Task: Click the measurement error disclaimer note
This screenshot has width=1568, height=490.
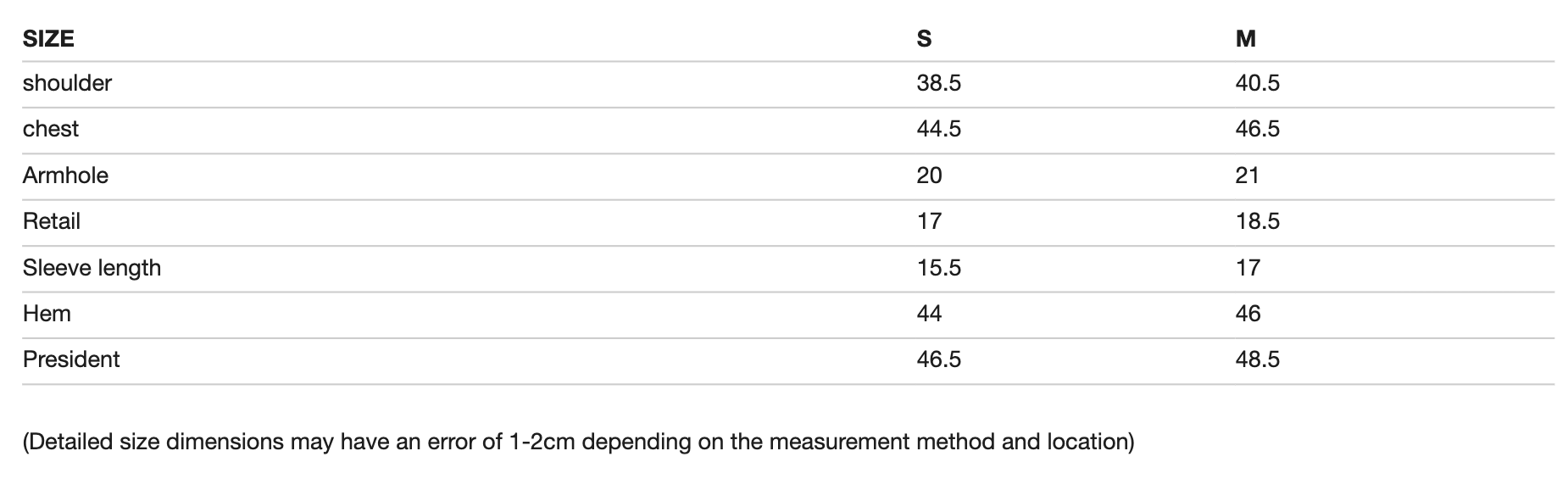Action: coord(578,442)
